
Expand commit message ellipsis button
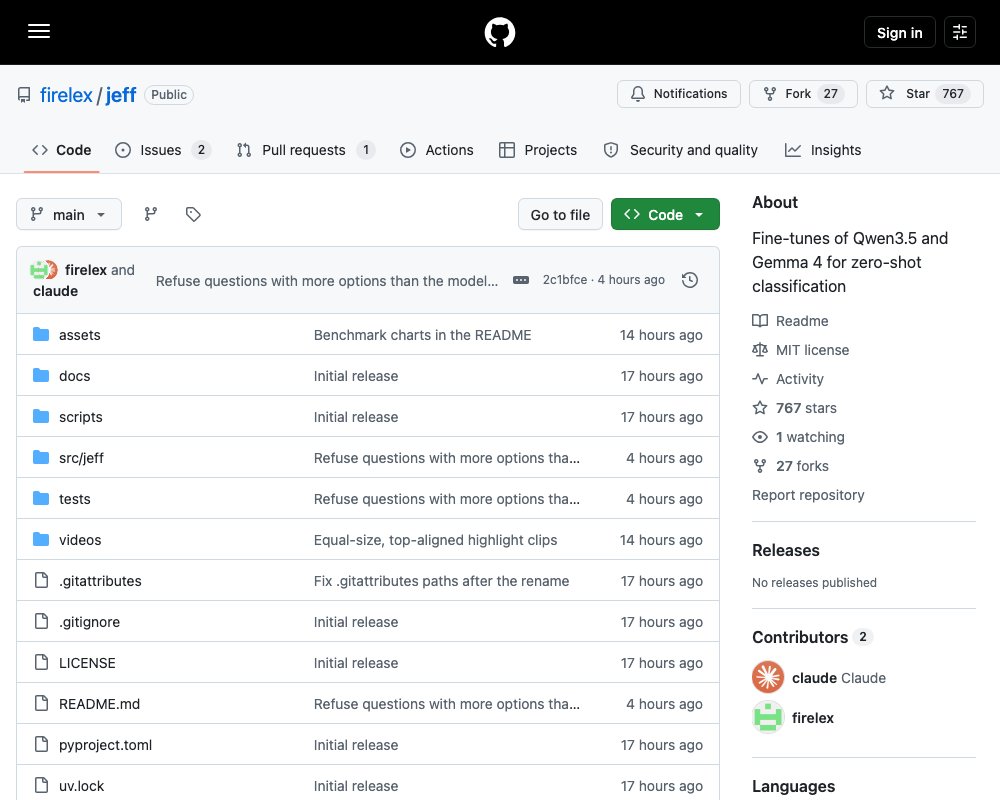tap(521, 280)
